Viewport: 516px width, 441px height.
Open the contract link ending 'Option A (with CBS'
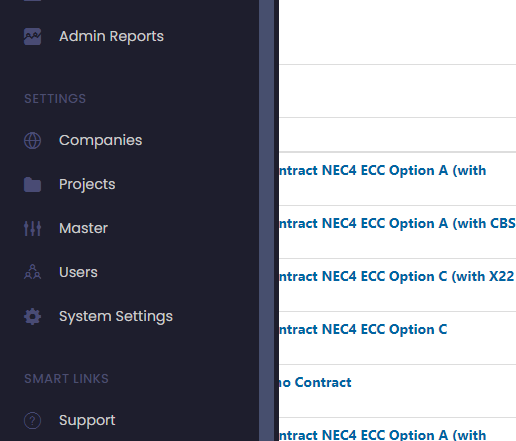point(397,223)
